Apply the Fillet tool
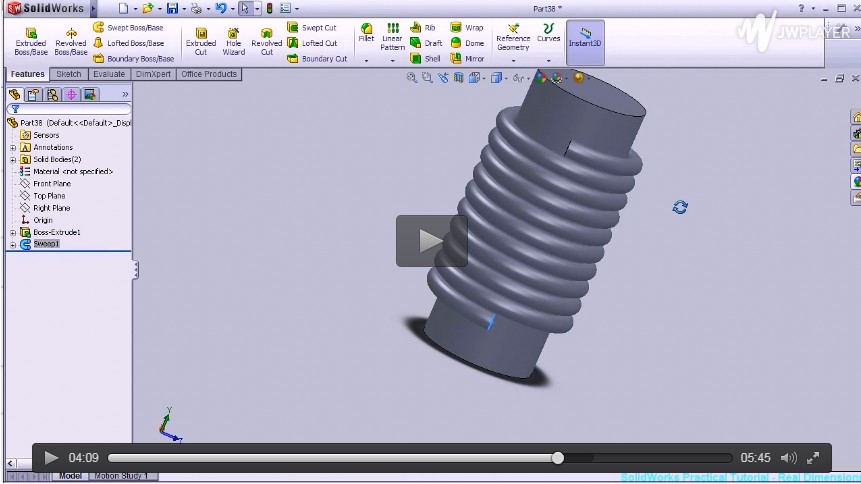The height and width of the screenshot is (484, 861). [366, 33]
